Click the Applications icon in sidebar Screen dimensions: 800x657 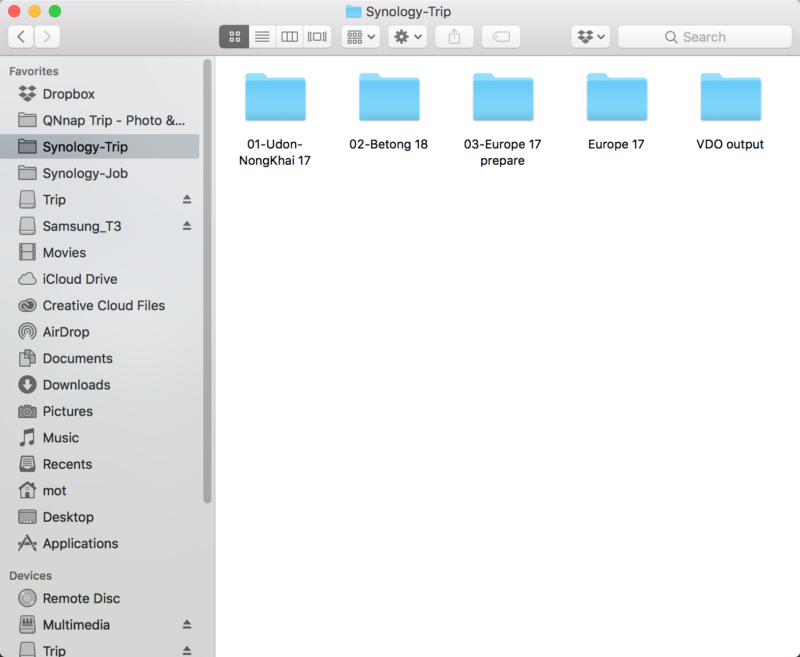point(27,543)
